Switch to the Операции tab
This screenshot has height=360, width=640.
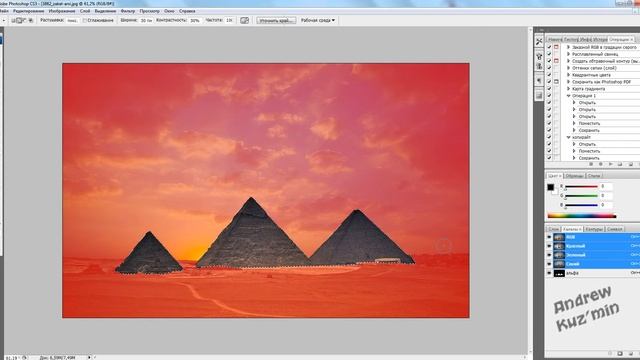point(621,40)
